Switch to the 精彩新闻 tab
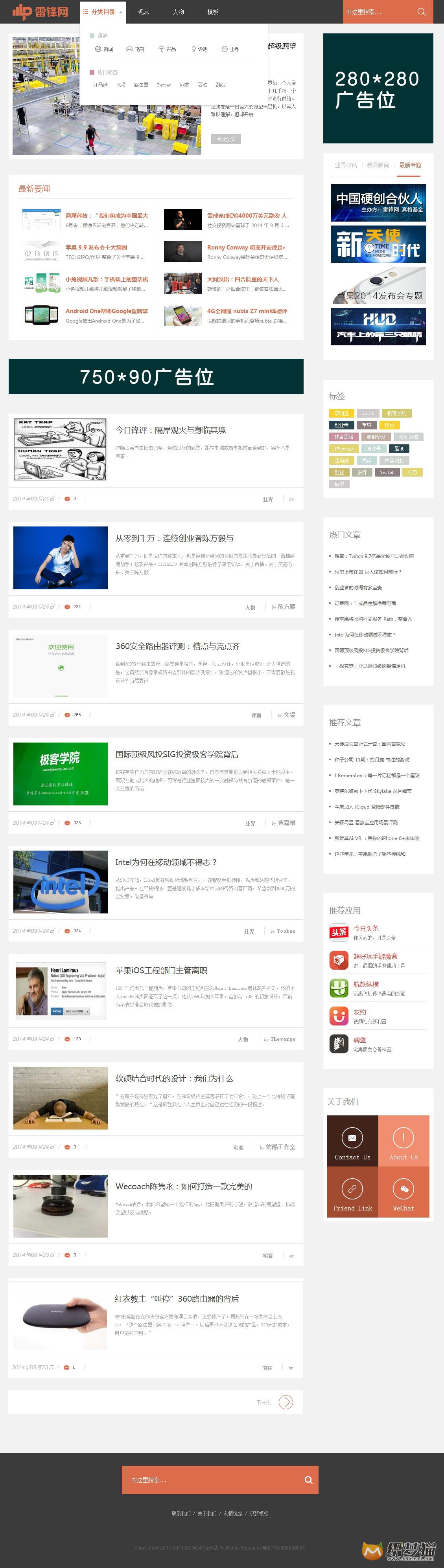This screenshot has height=1568, width=444. point(378,165)
